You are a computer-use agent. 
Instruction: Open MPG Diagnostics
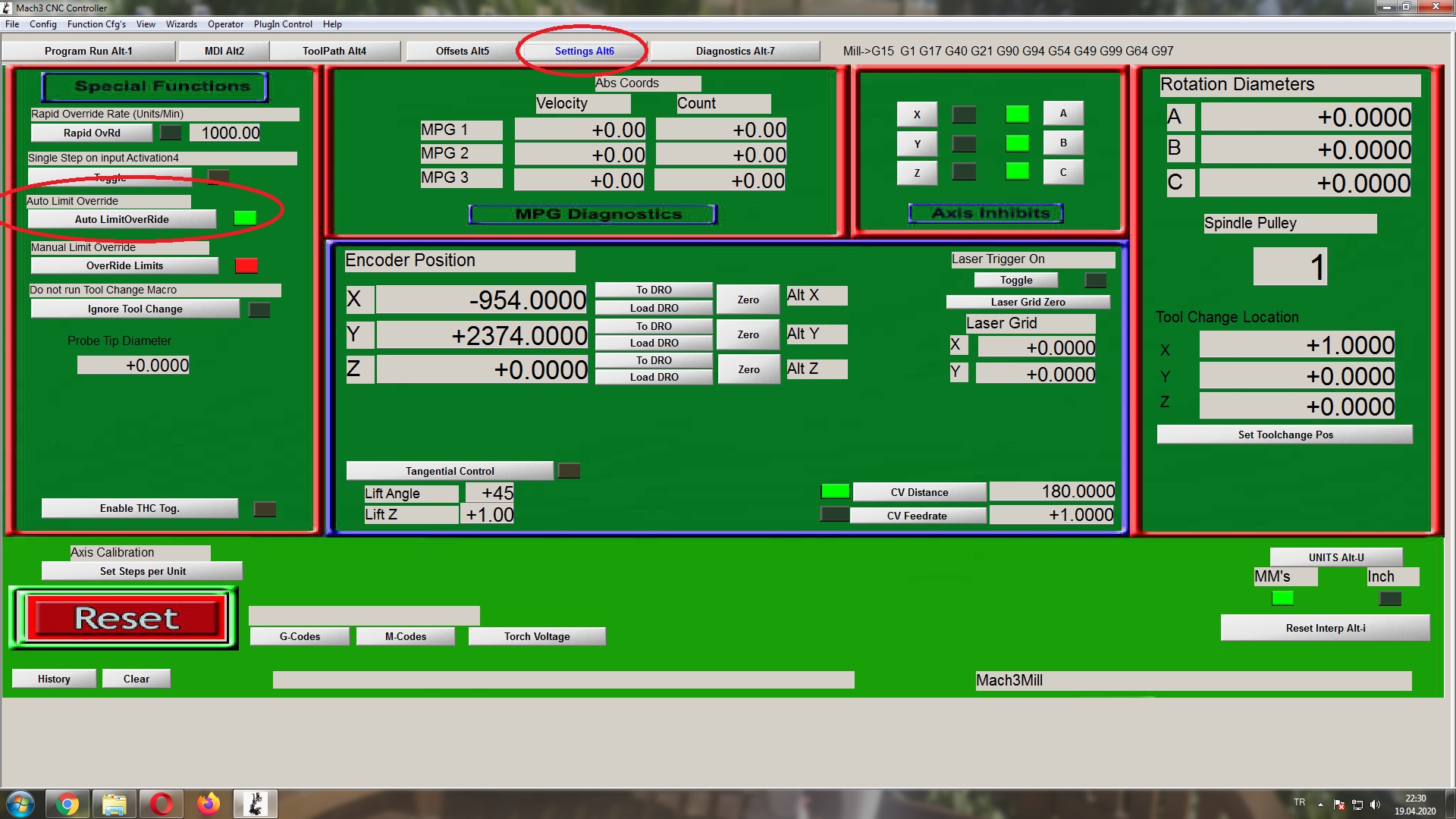pyautogui.click(x=592, y=215)
